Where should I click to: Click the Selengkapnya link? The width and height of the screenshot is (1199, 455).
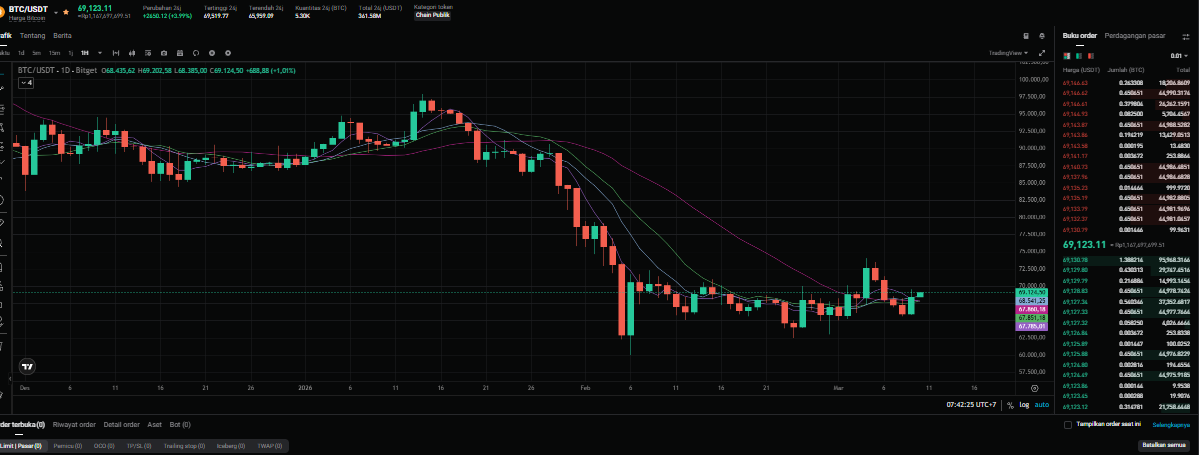pyautogui.click(x=1172, y=424)
